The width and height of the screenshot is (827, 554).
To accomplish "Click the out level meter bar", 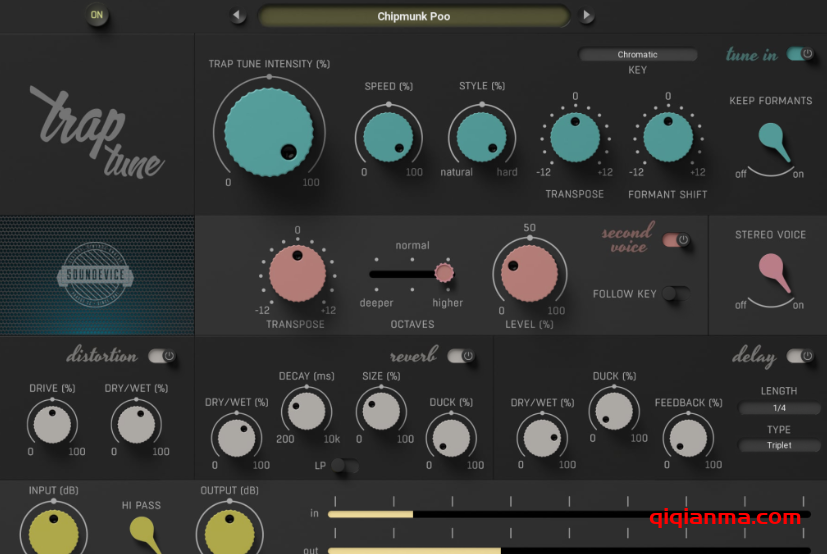I will point(569,550).
